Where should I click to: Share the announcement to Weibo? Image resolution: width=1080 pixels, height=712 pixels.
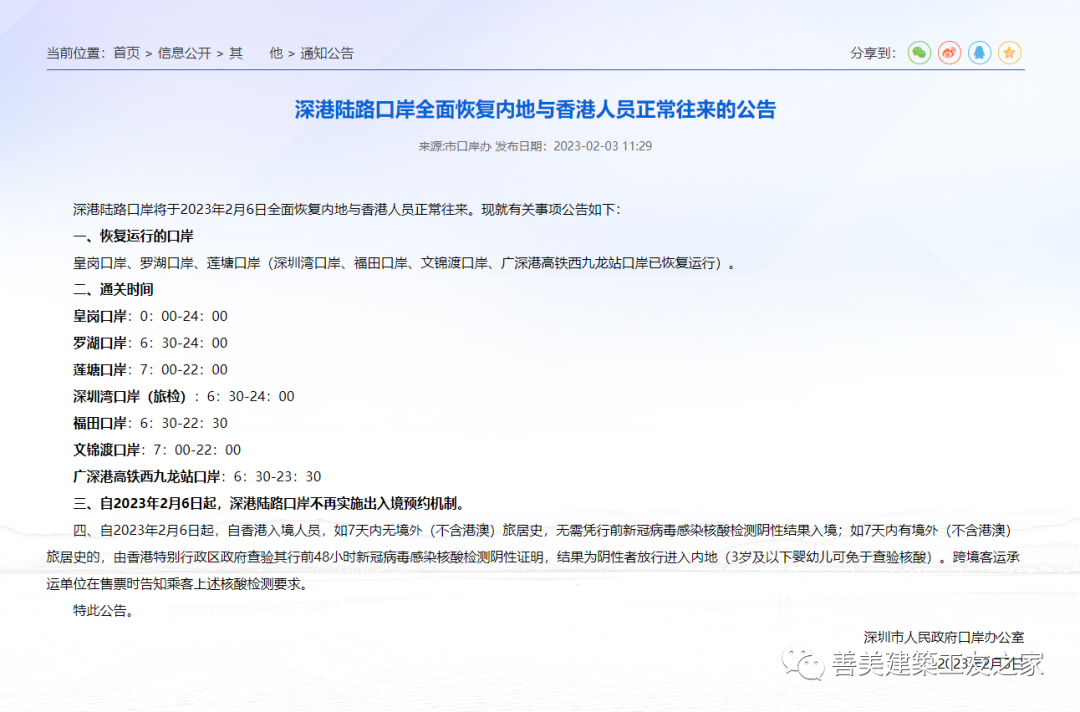(x=949, y=53)
